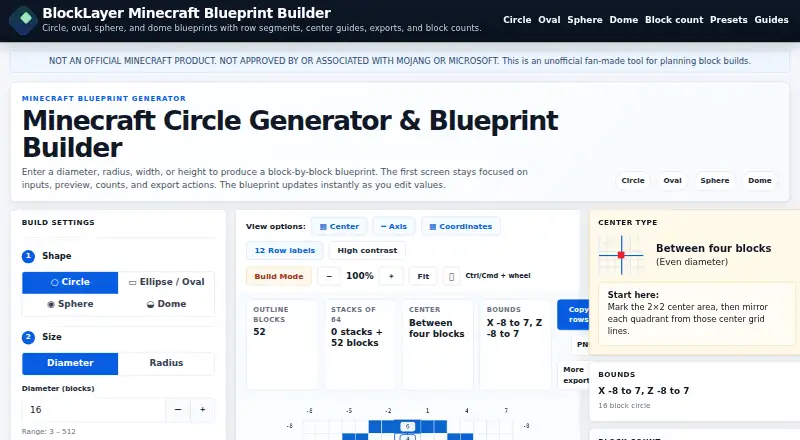Viewport: 800px width, 440px height.
Task: Toggle the Coordinates view option
Action: pos(461,227)
